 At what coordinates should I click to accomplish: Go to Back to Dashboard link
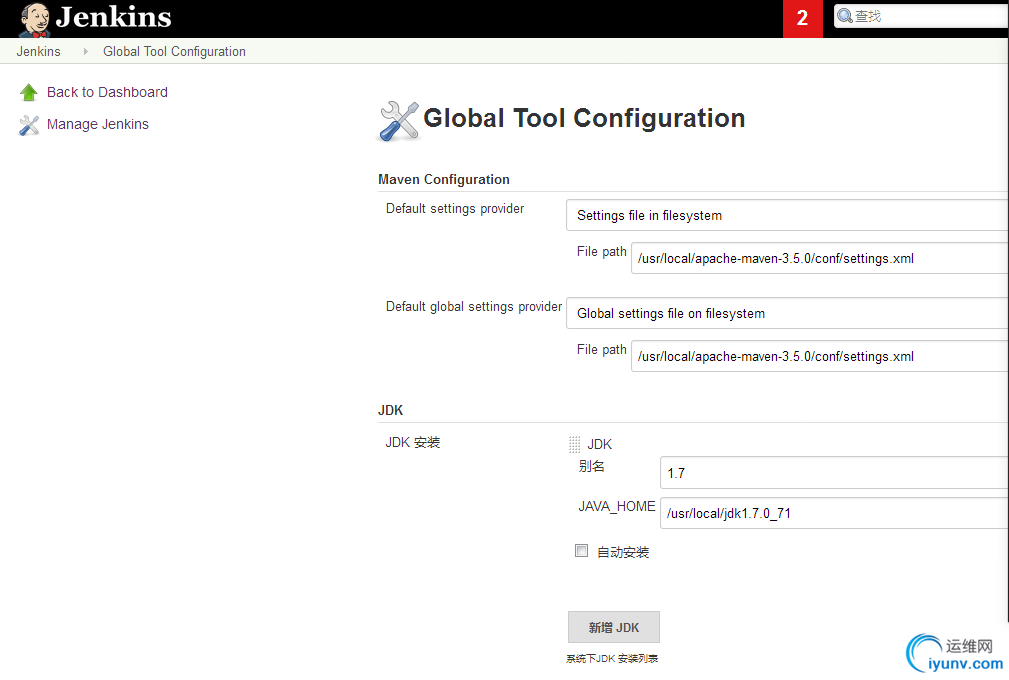107,92
